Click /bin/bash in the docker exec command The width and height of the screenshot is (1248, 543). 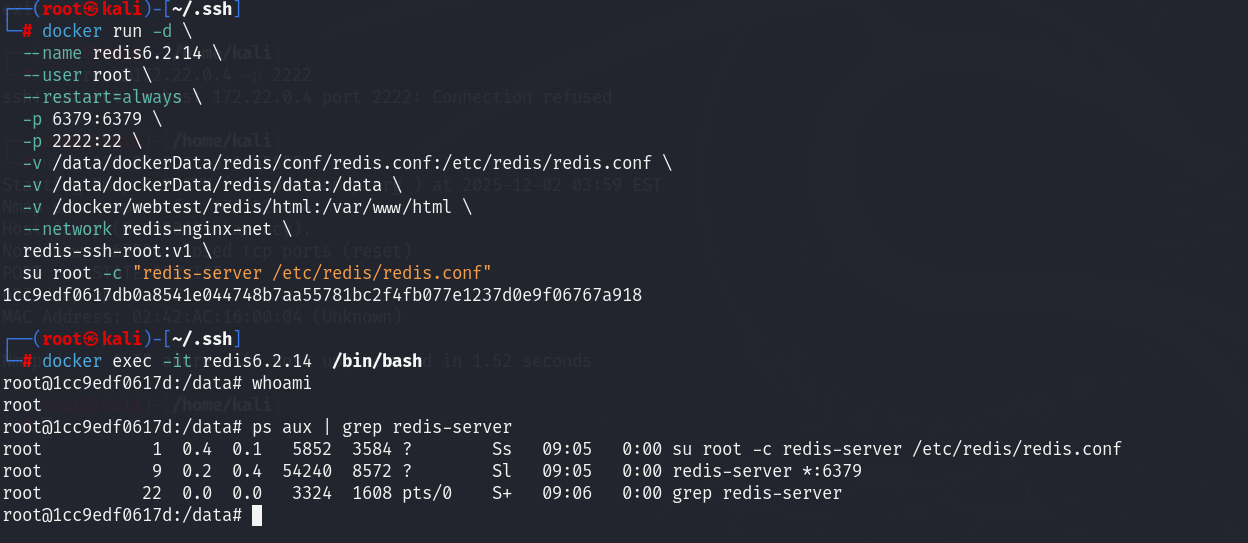pyautogui.click(x=376, y=361)
